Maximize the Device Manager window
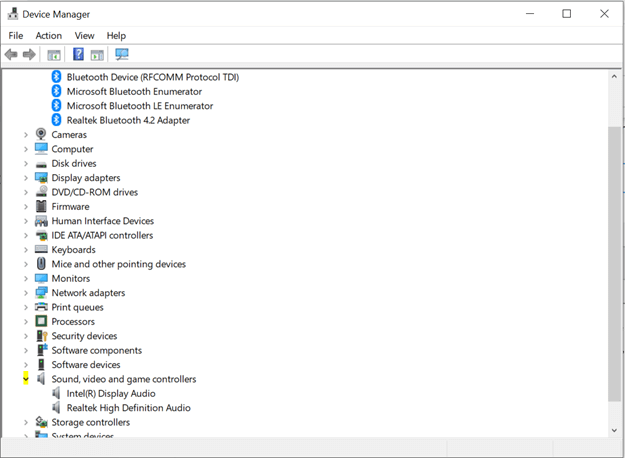Viewport: 625px width, 458px height. click(566, 14)
